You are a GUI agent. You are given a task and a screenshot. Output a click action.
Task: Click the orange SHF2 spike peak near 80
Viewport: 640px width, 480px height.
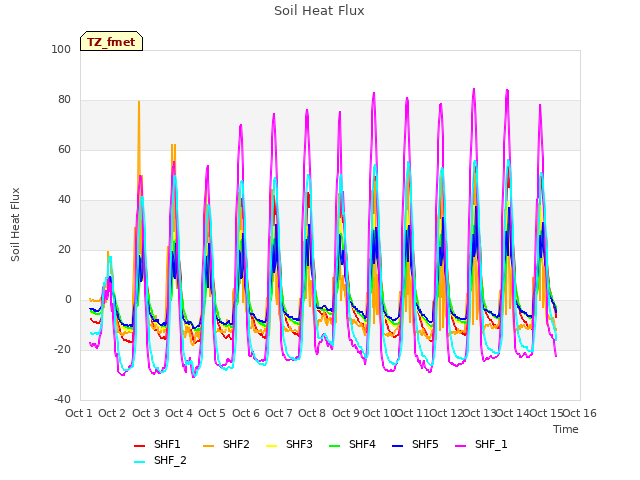[139, 102]
